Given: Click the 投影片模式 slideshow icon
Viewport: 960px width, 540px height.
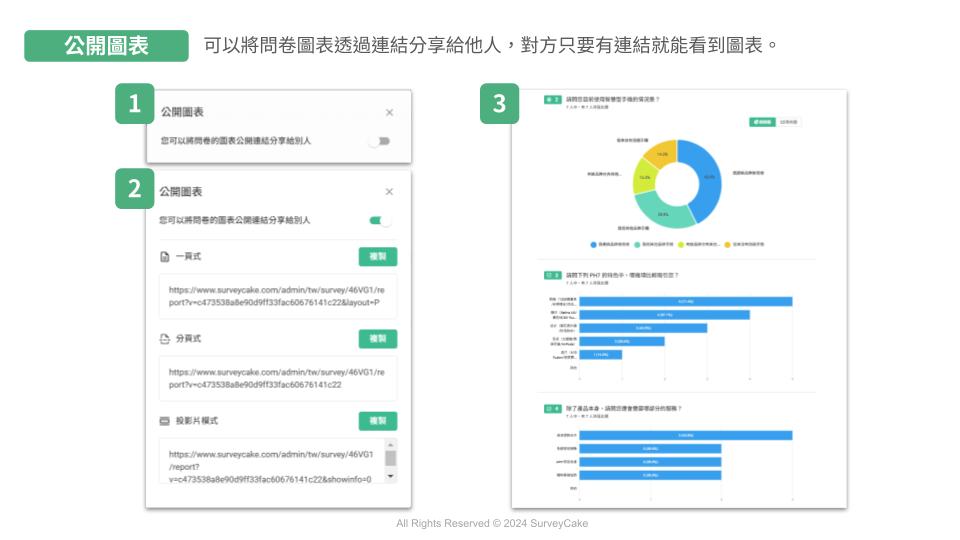Looking at the screenshot, I should [x=165, y=421].
